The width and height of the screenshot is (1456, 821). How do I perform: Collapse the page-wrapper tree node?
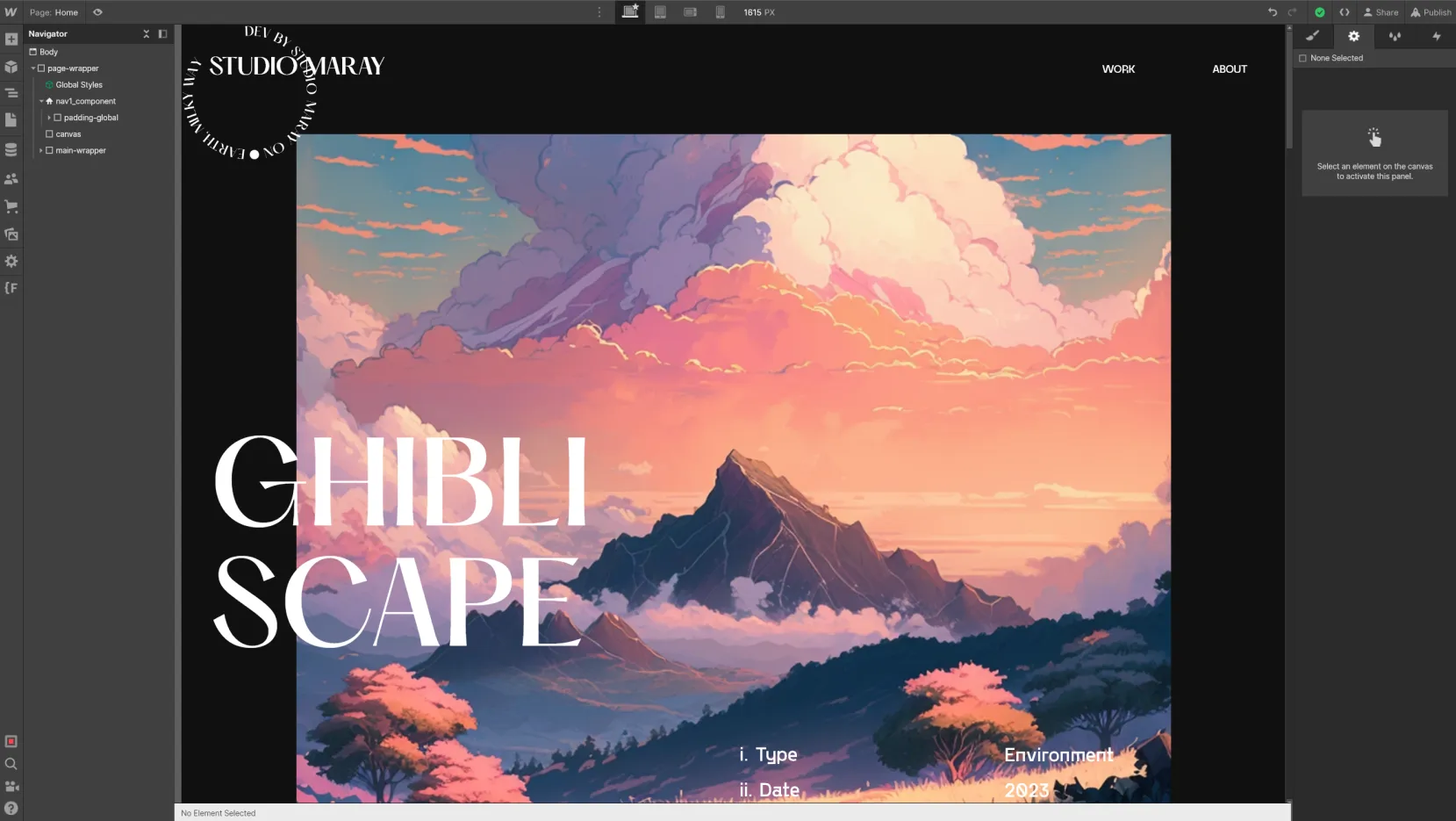tap(33, 68)
